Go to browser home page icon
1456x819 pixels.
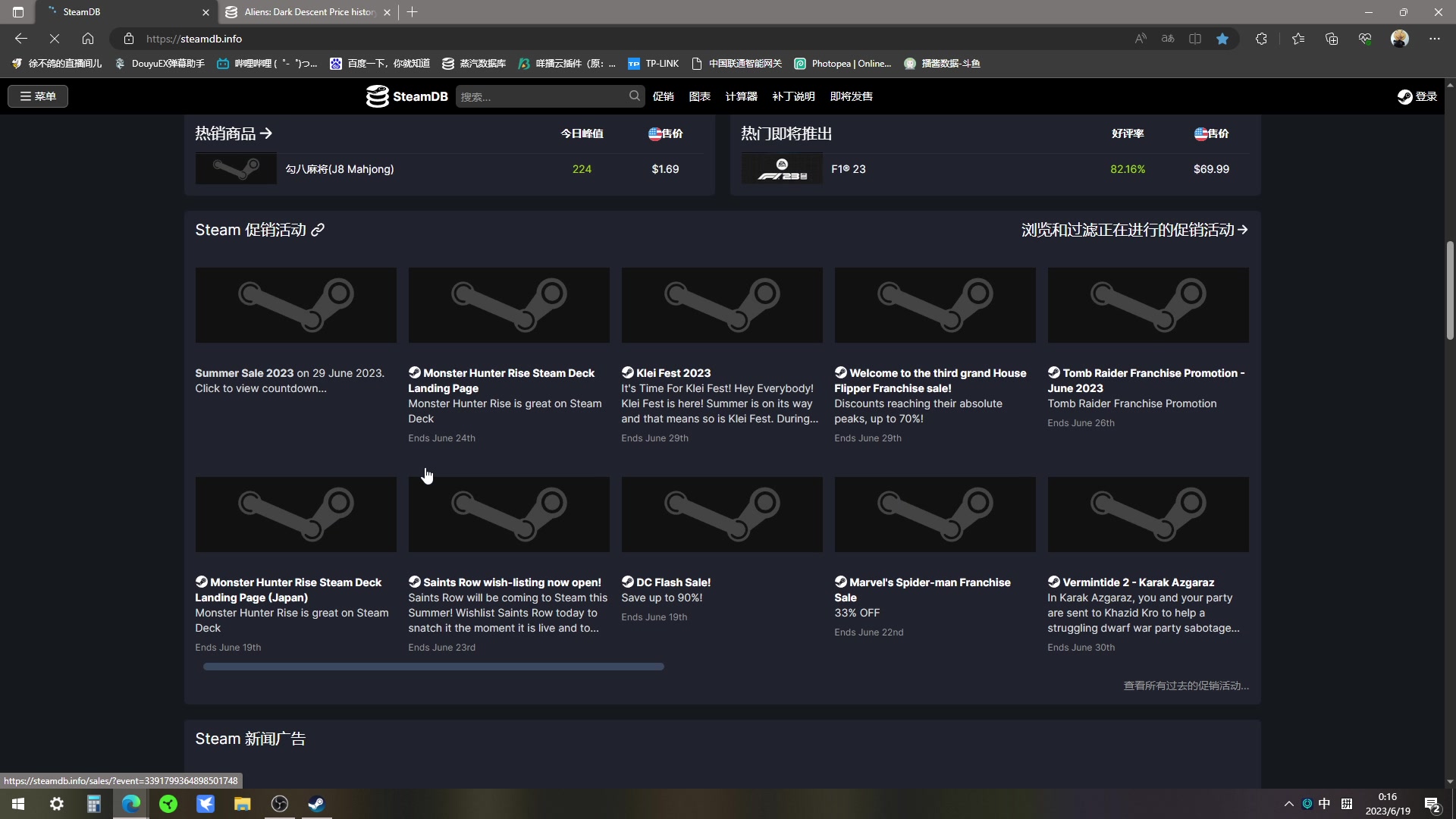(88, 39)
